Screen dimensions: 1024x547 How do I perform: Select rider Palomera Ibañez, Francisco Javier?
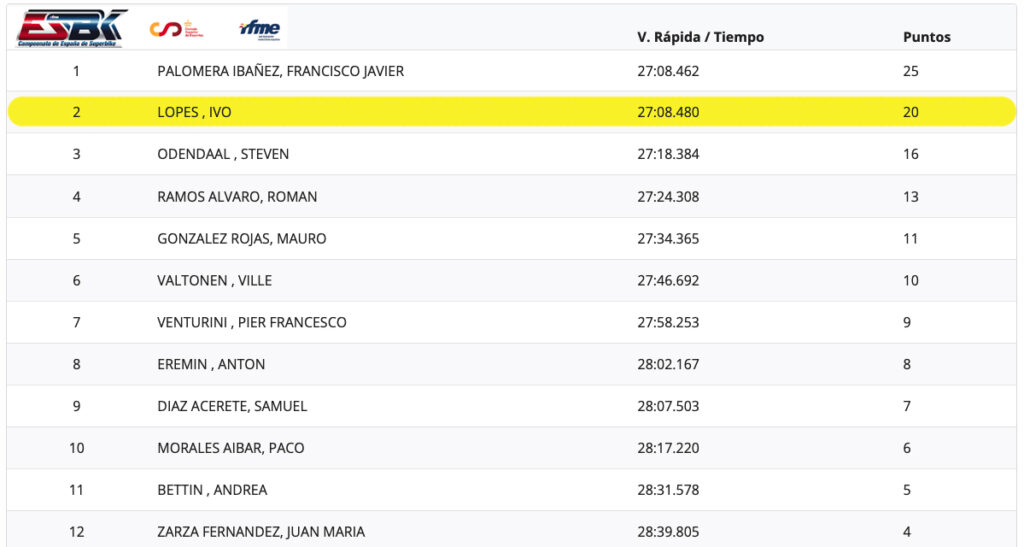(280, 71)
